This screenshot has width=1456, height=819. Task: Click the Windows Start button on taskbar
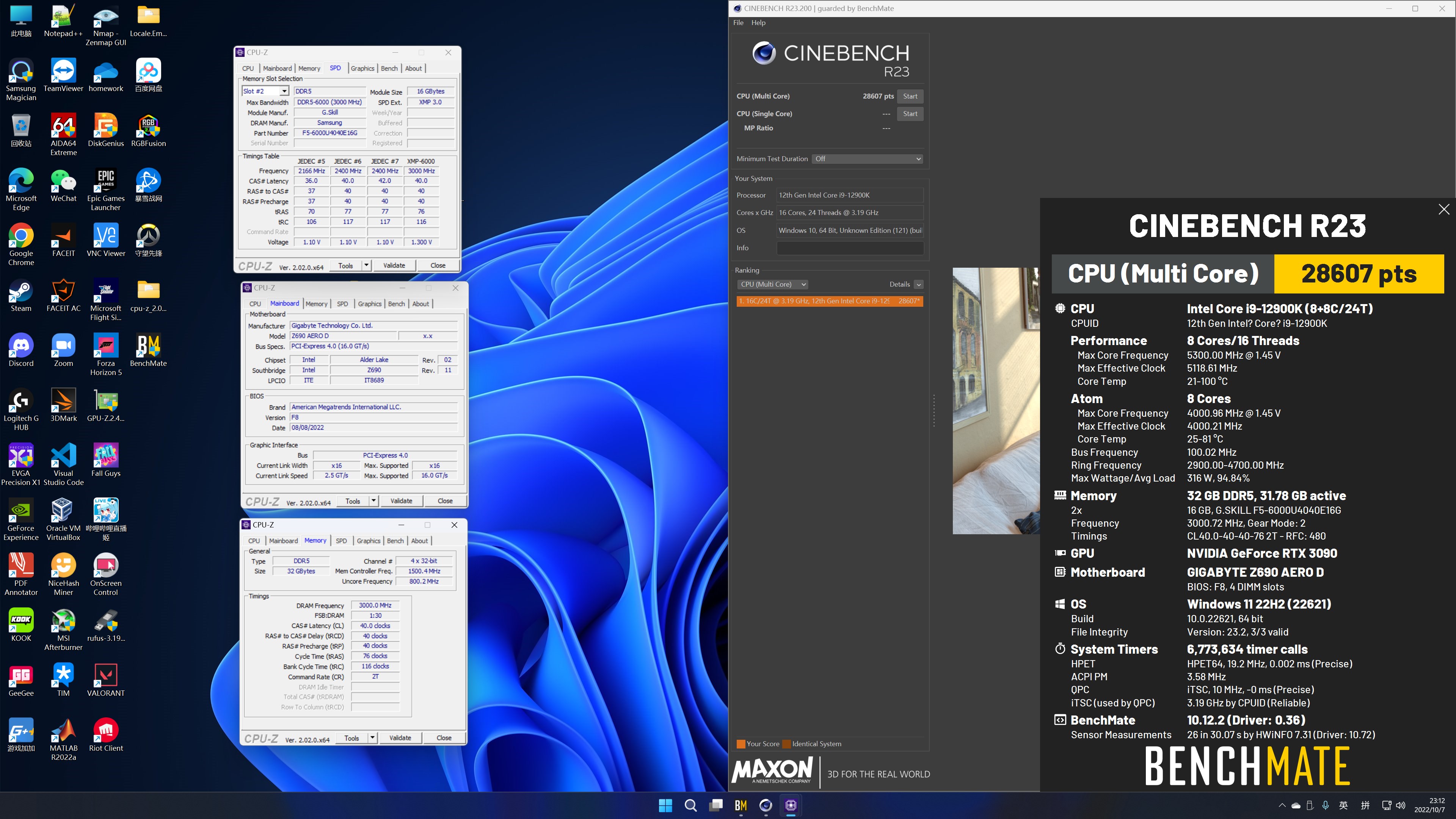pyautogui.click(x=665, y=805)
